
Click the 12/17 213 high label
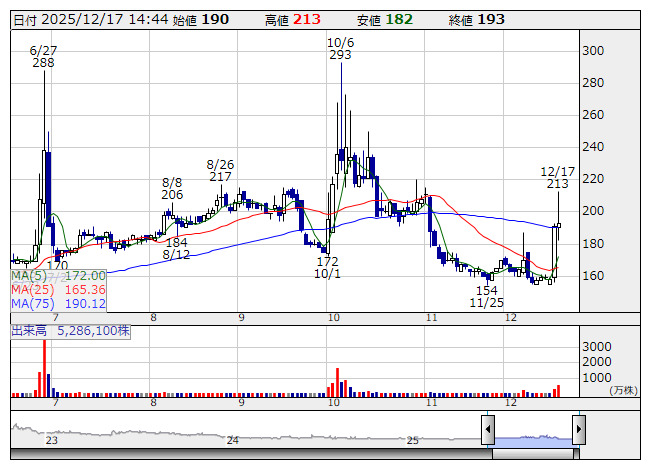(558, 178)
